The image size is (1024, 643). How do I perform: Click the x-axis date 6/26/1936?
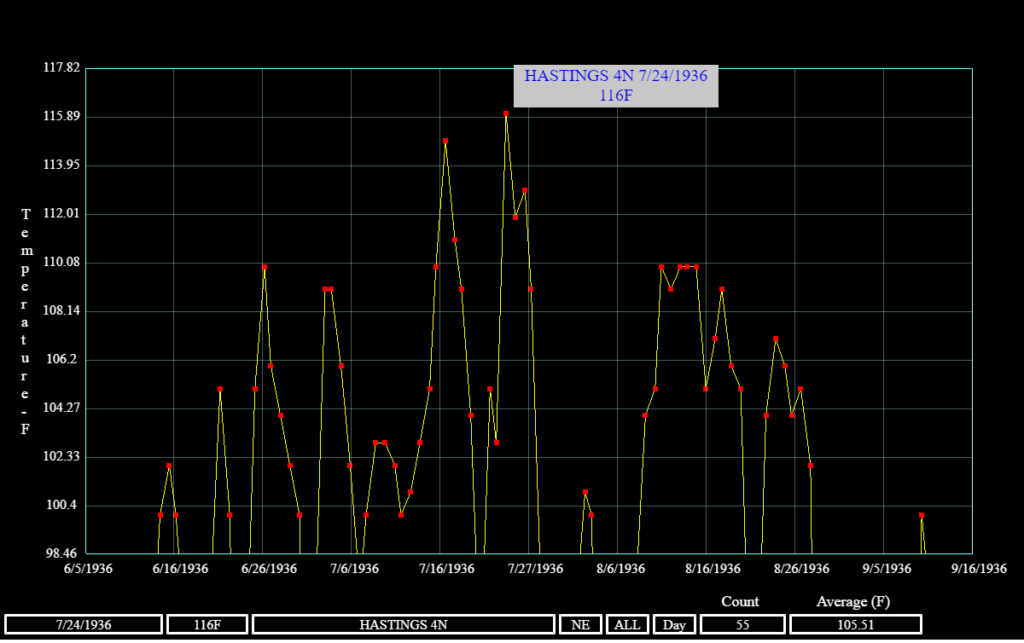[269, 569]
